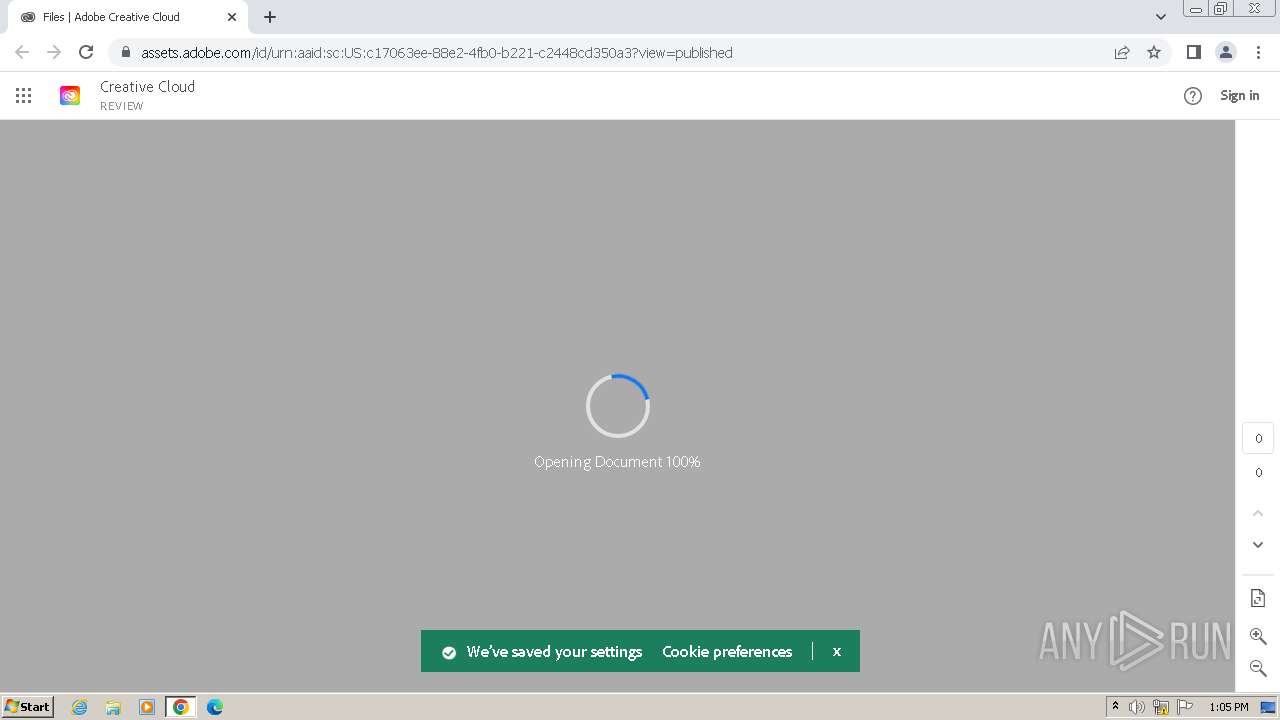Go forward in browser history
The width and height of the screenshot is (1280, 720).
click(x=54, y=52)
